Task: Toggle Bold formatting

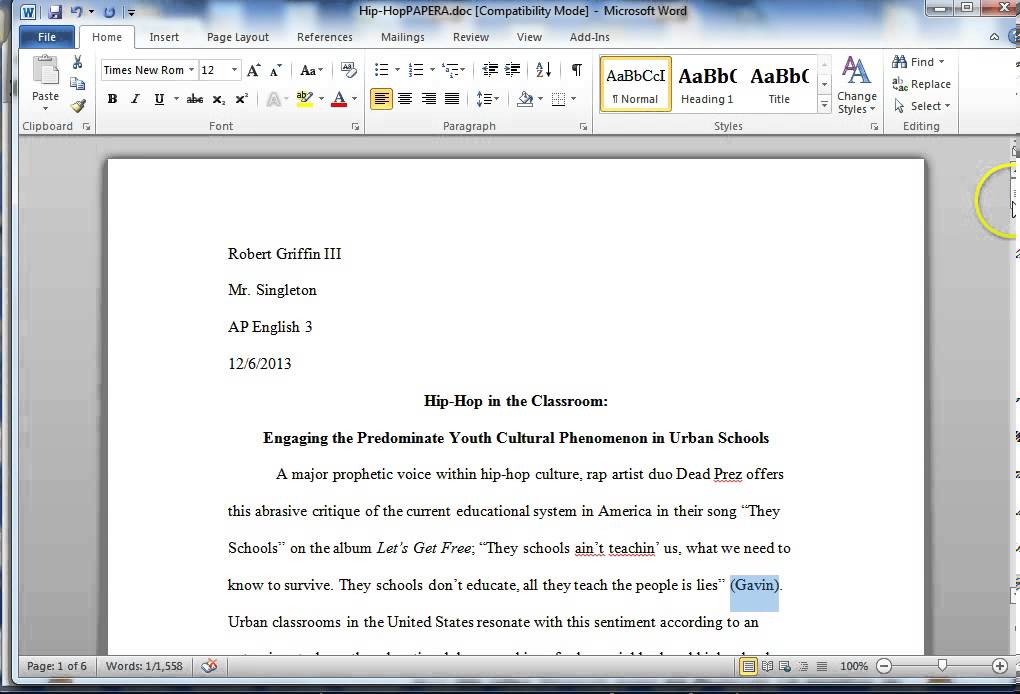Action: [113, 99]
